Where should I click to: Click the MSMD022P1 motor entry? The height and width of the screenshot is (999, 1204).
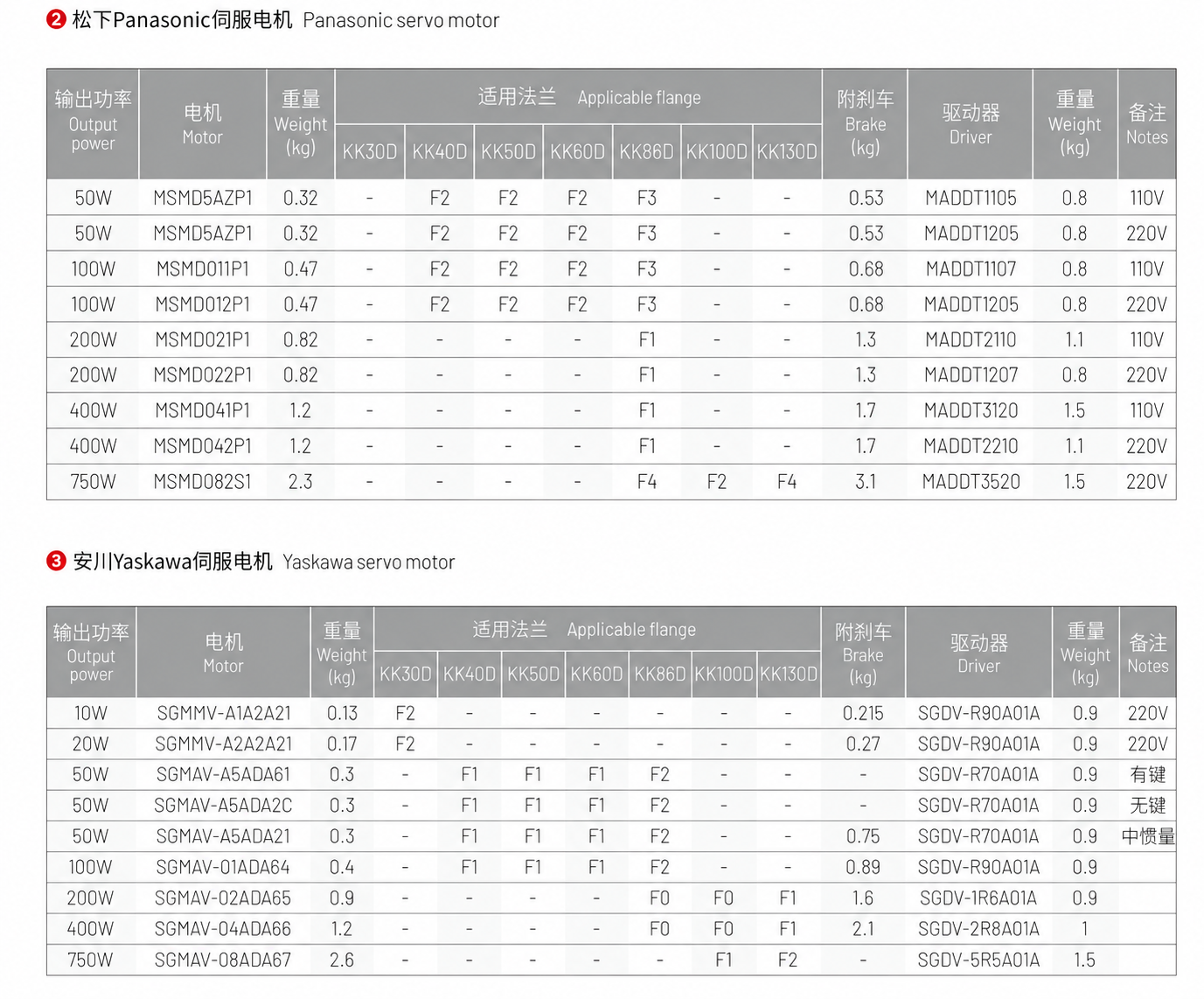(203, 375)
